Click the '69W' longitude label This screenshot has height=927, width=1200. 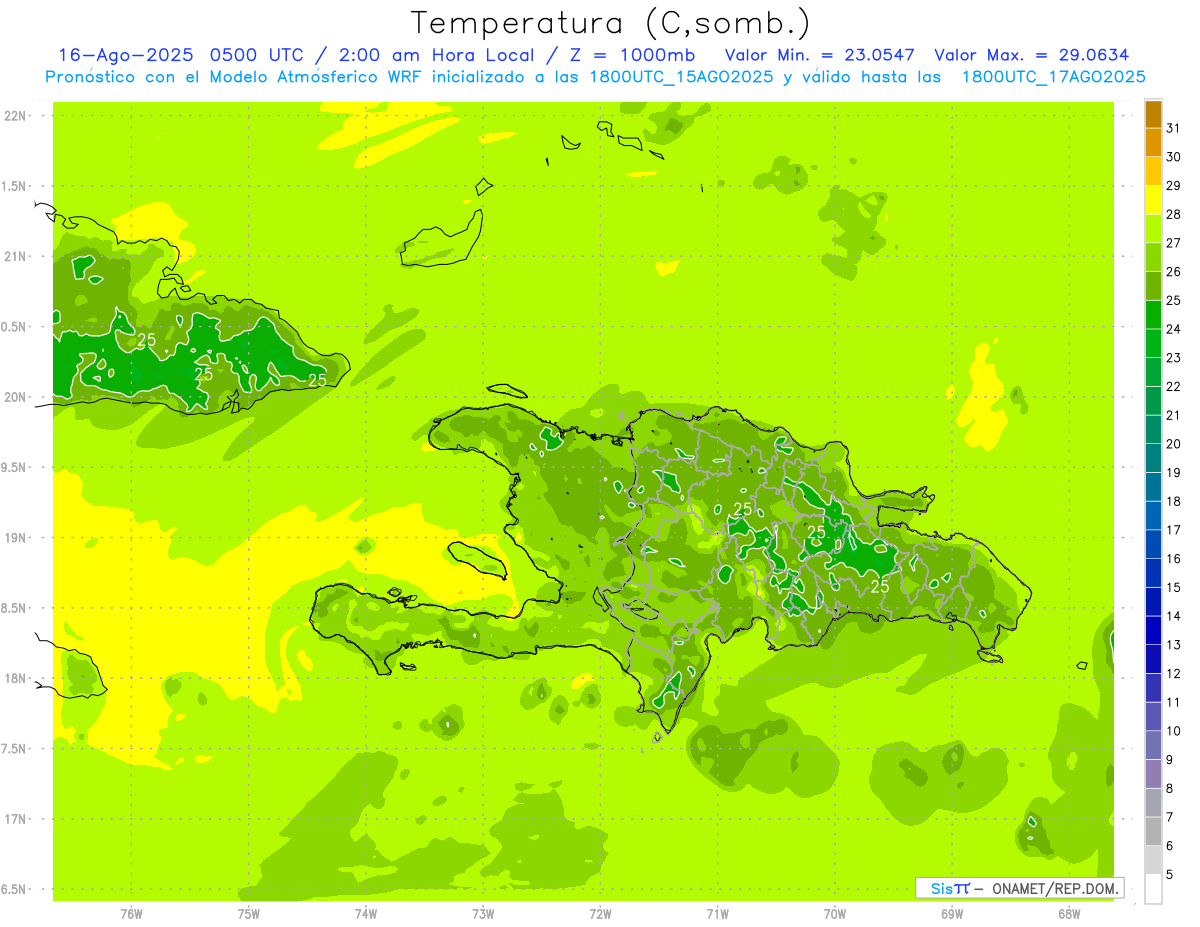click(952, 914)
